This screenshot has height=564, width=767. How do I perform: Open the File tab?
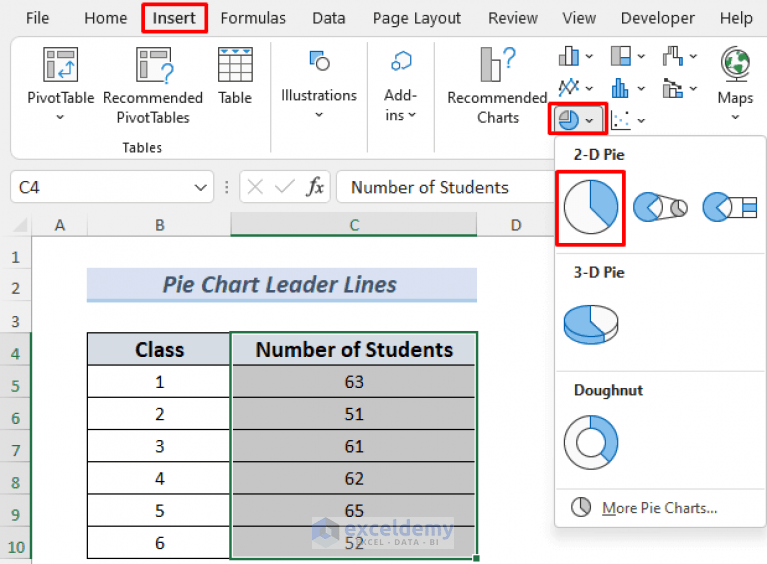coord(37,18)
